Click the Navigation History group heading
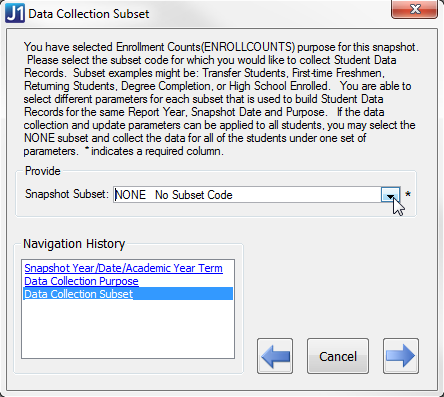This screenshot has width=444, height=397. pos(74,244)
